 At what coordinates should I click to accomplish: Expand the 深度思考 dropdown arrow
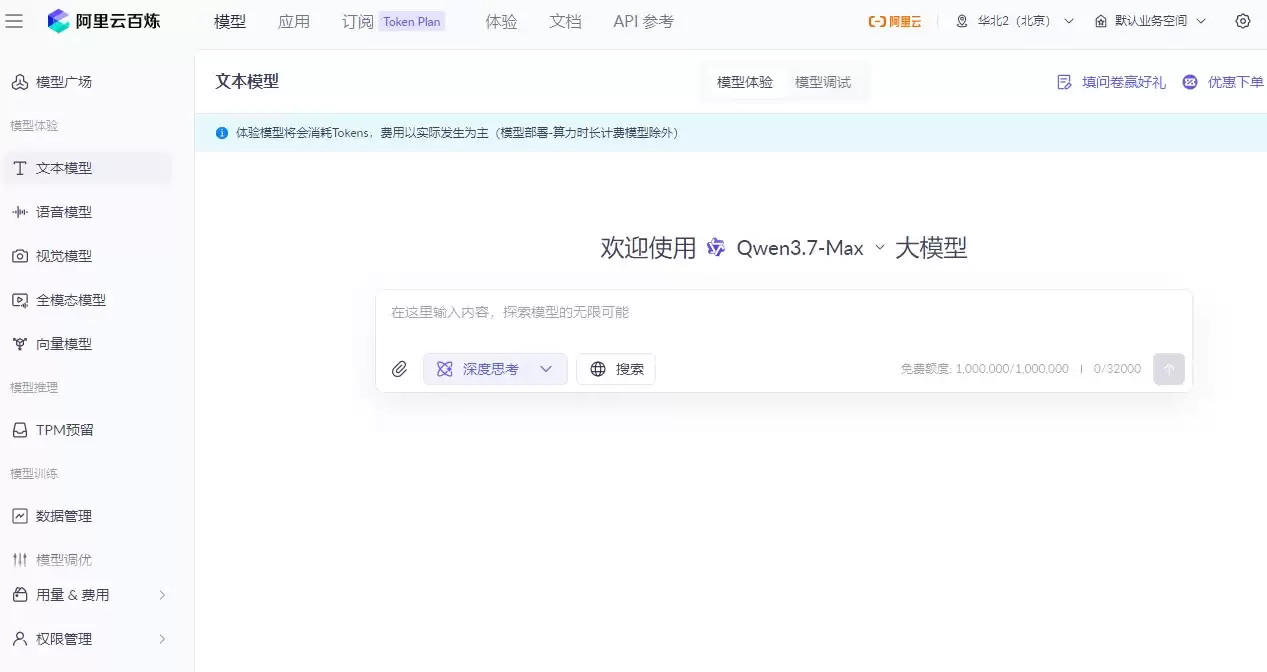546,369
